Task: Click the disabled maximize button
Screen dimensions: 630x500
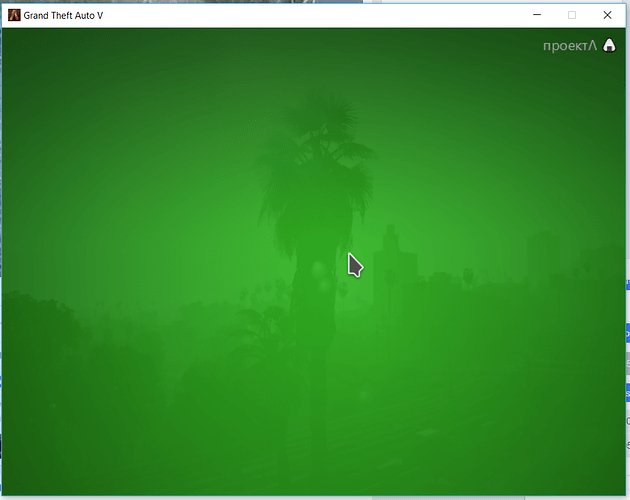Action: 572,15
